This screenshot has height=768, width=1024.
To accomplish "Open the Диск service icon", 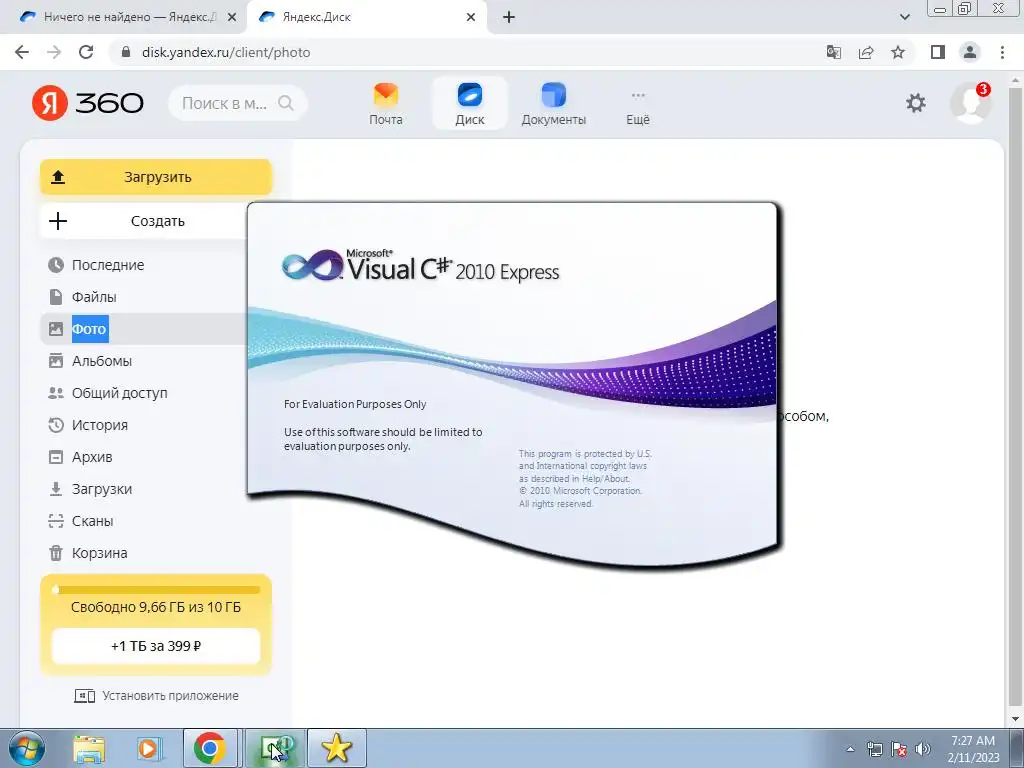I will pyautogui.click(x=470, y=104).
